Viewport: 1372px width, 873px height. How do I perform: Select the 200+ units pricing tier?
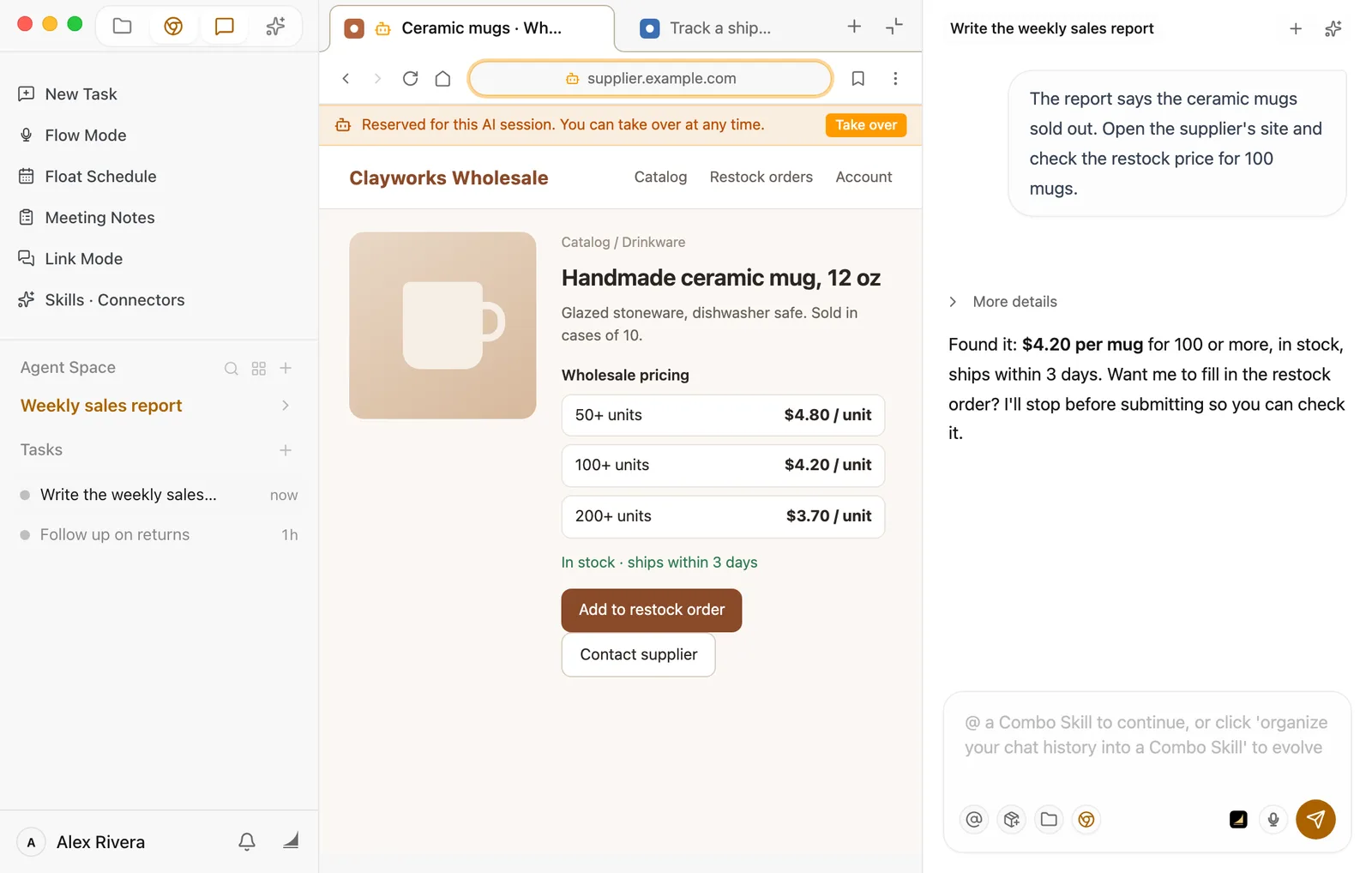click(723, 516)
